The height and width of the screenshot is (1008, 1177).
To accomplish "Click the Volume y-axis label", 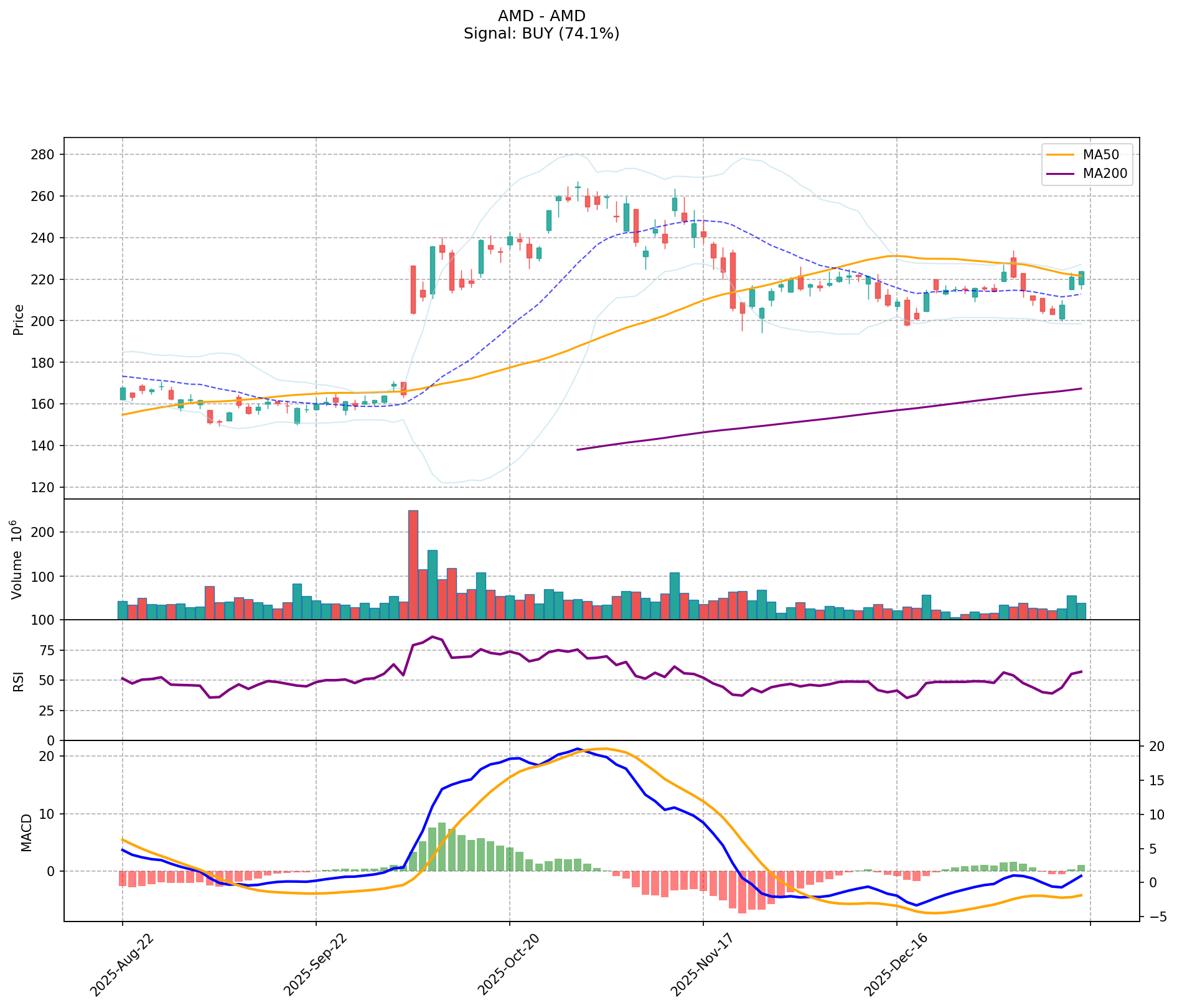I will pyautogui.click(x=17, y=560).
